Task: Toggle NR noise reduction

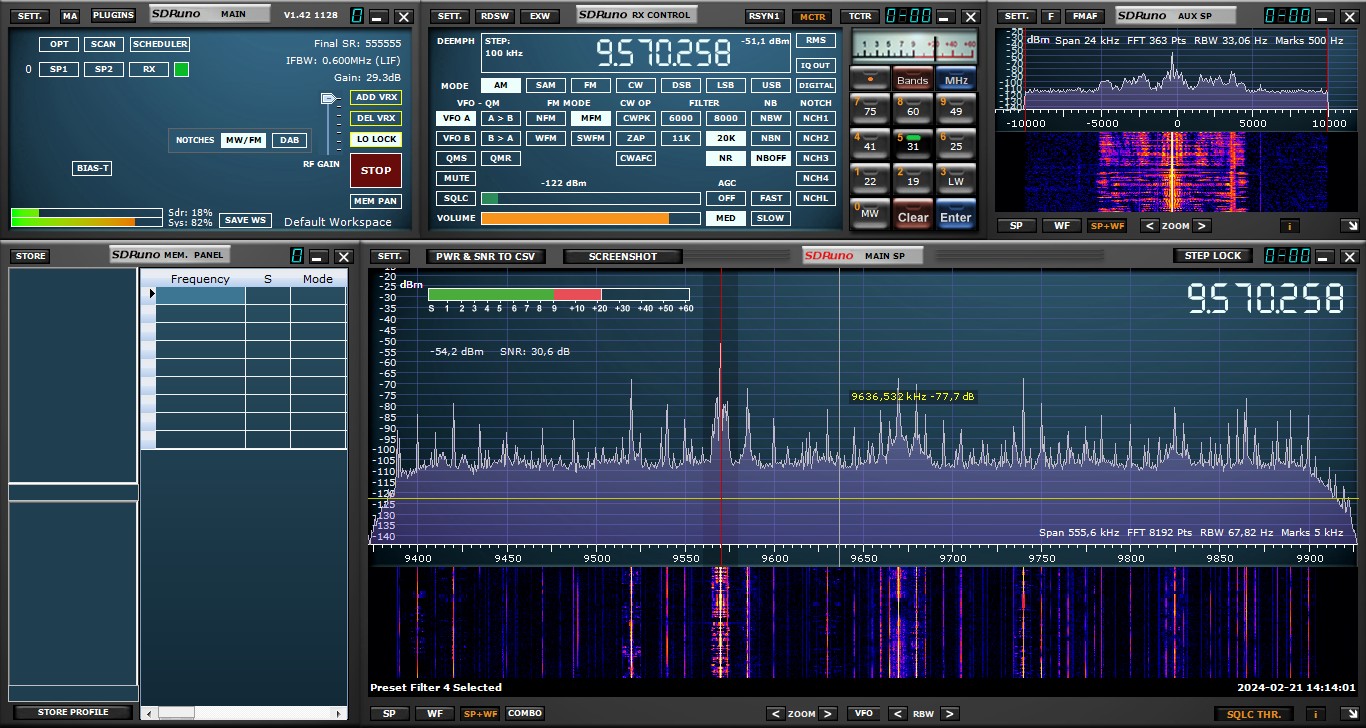Action: pyautogui.click(x=725, y=158)
